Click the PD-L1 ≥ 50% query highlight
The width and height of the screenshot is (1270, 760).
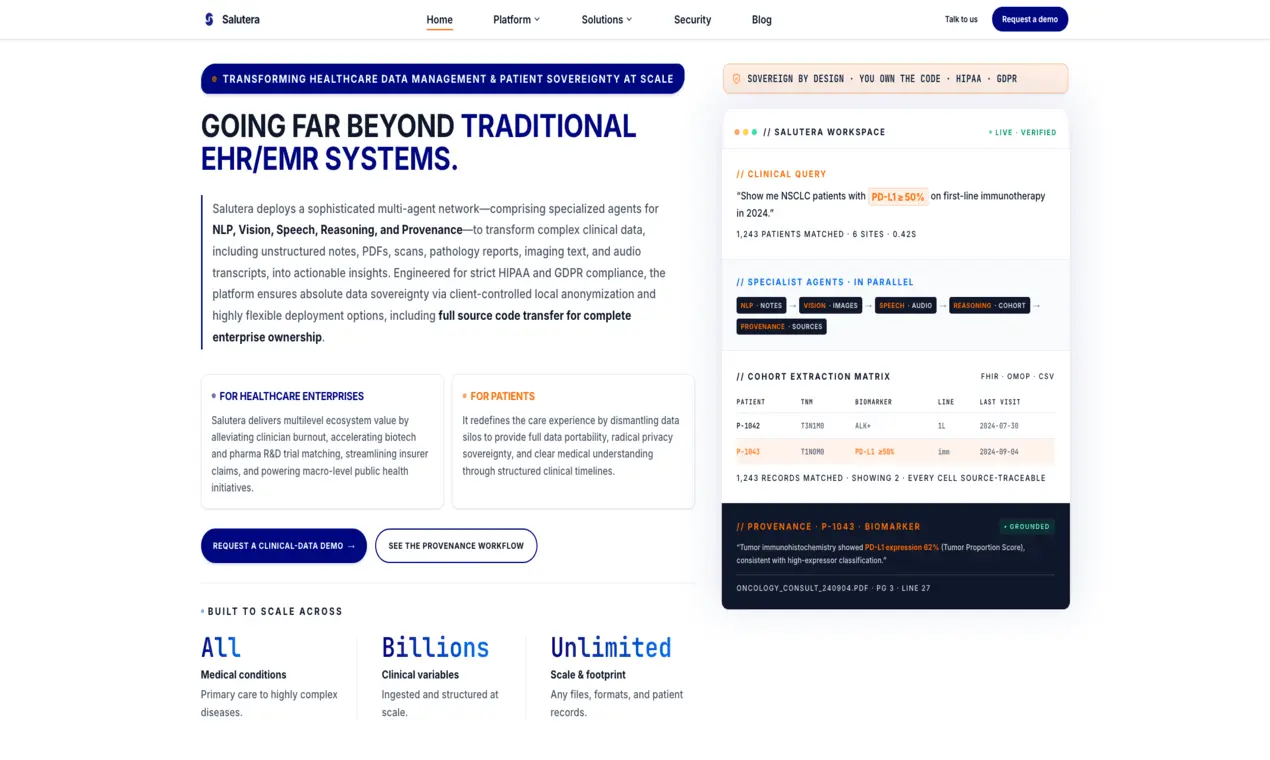tap(897, 197)
